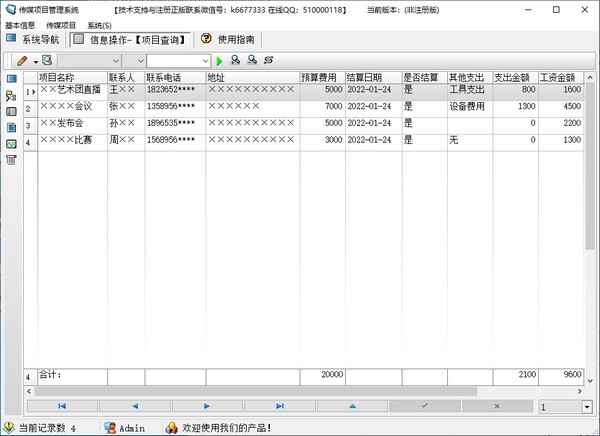600x436 pixels.
Task: Click the refresh icon in the query toolbar
Action: point(268,61)
